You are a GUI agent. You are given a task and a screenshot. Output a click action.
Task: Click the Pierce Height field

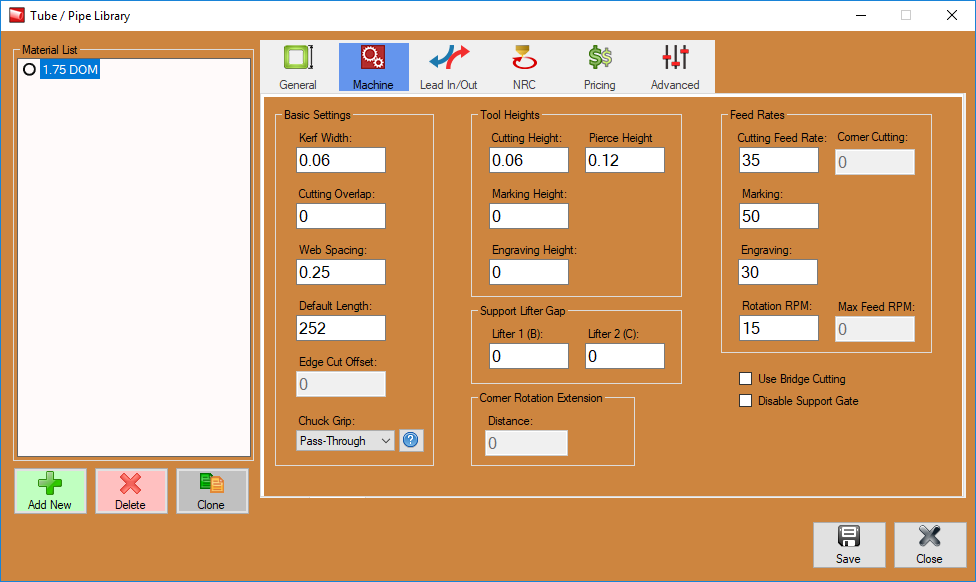point(625,161)
